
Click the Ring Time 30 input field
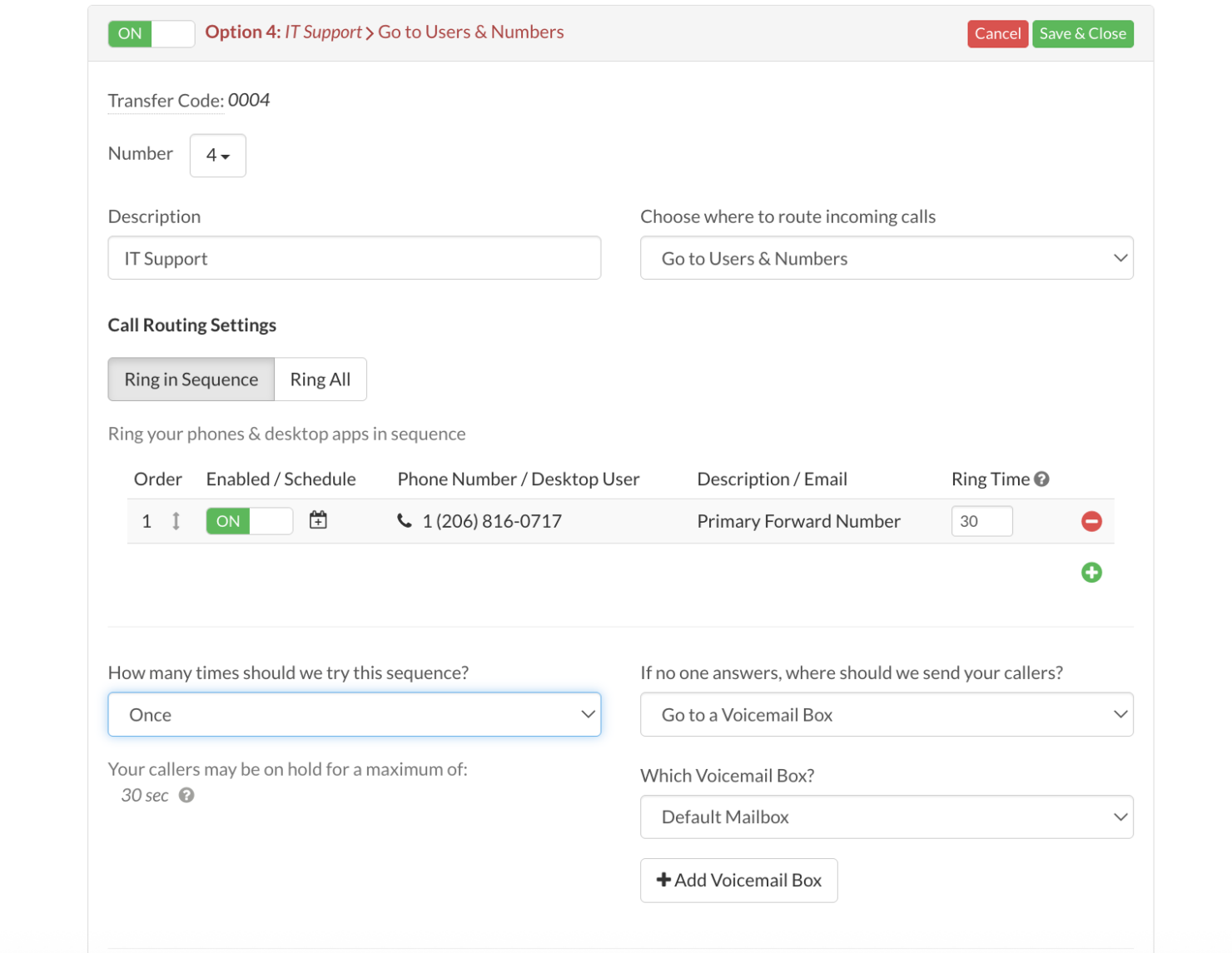click(x=981, y=521)
